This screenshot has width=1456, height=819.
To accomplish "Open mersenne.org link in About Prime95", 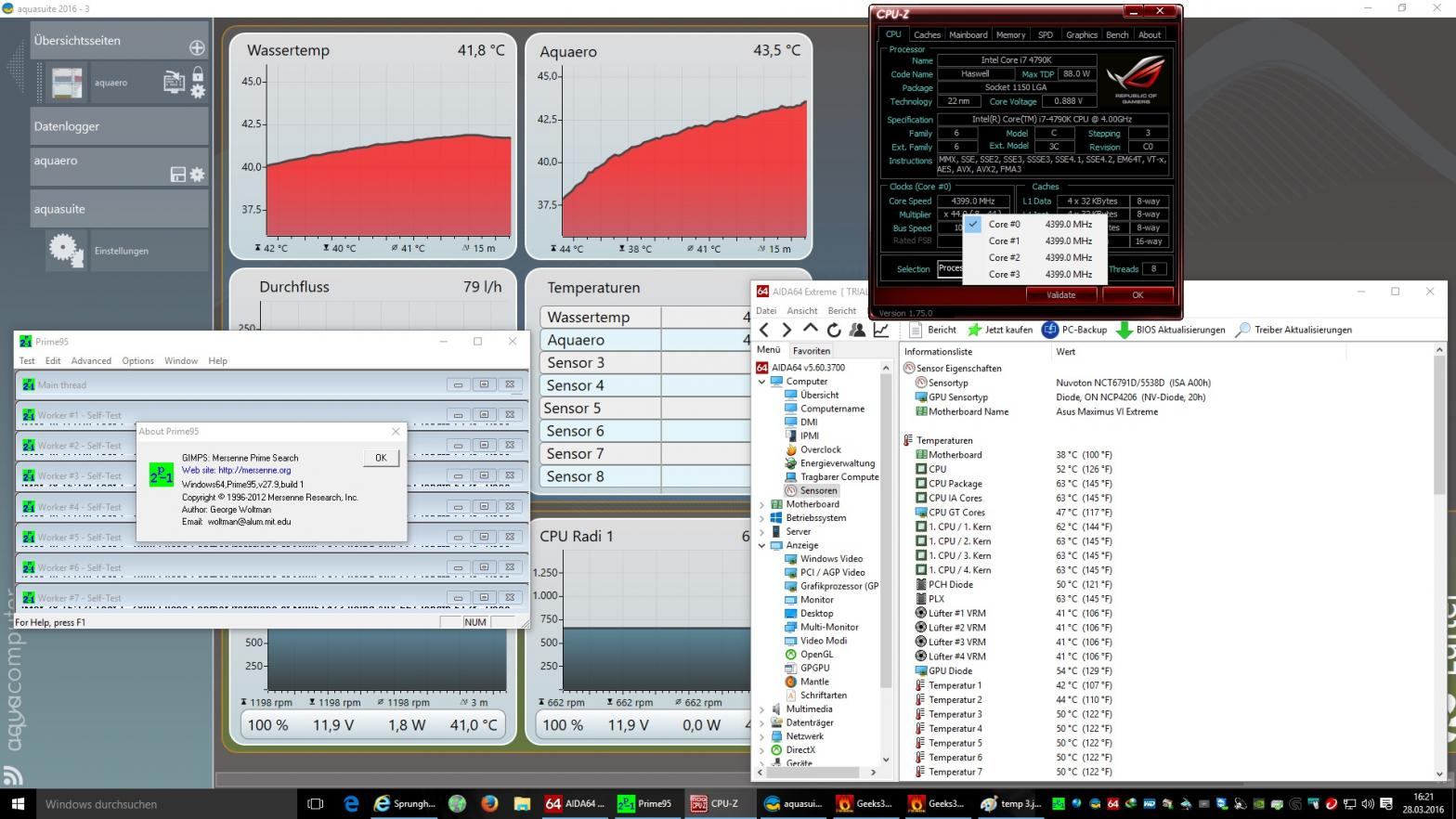I will point(254,471).
